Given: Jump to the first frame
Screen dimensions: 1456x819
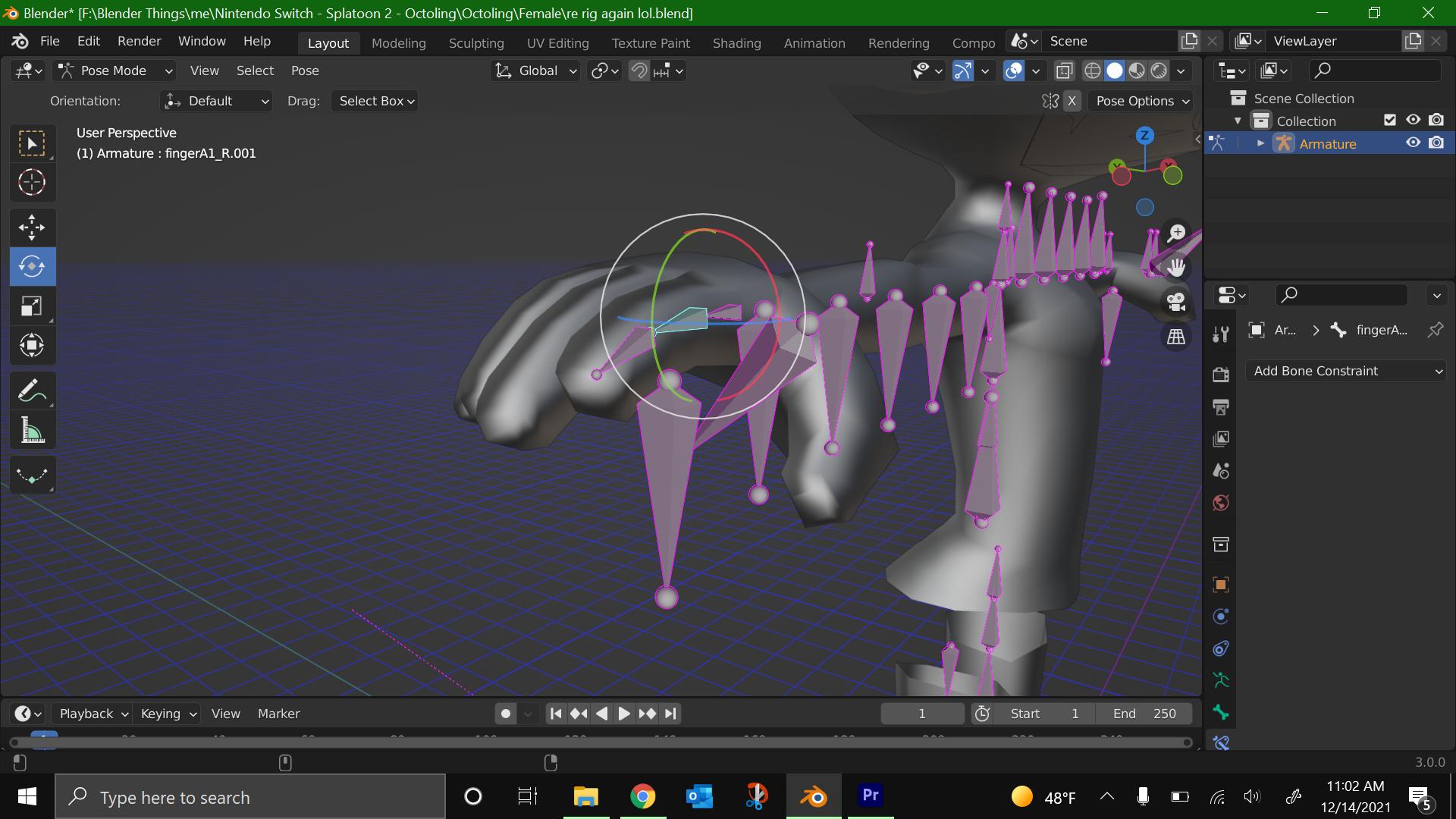Looking at the screenshot, I should [556, 714].
